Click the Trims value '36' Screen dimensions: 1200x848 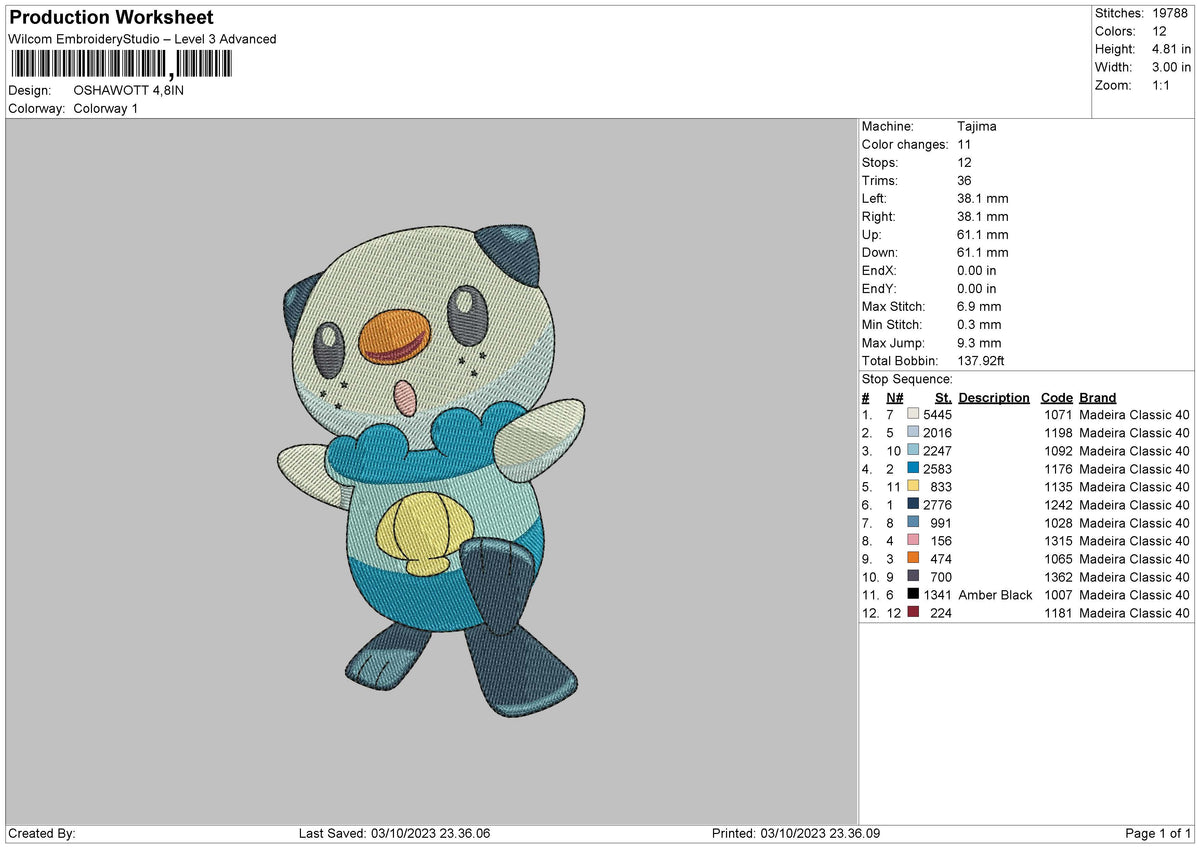click(x=965, y=180)
